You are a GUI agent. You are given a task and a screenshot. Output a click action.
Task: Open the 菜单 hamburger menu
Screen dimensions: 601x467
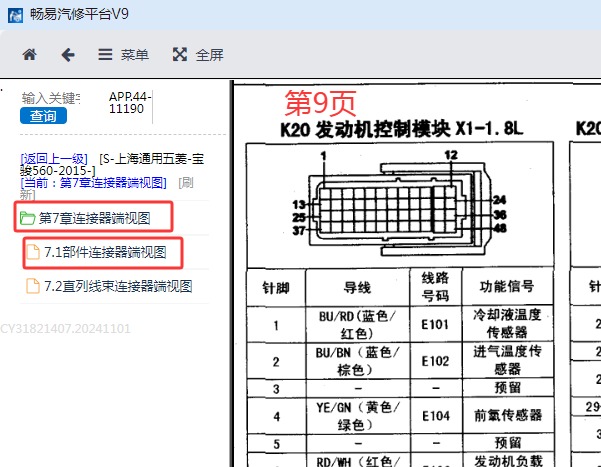click(x=123, y=55)
